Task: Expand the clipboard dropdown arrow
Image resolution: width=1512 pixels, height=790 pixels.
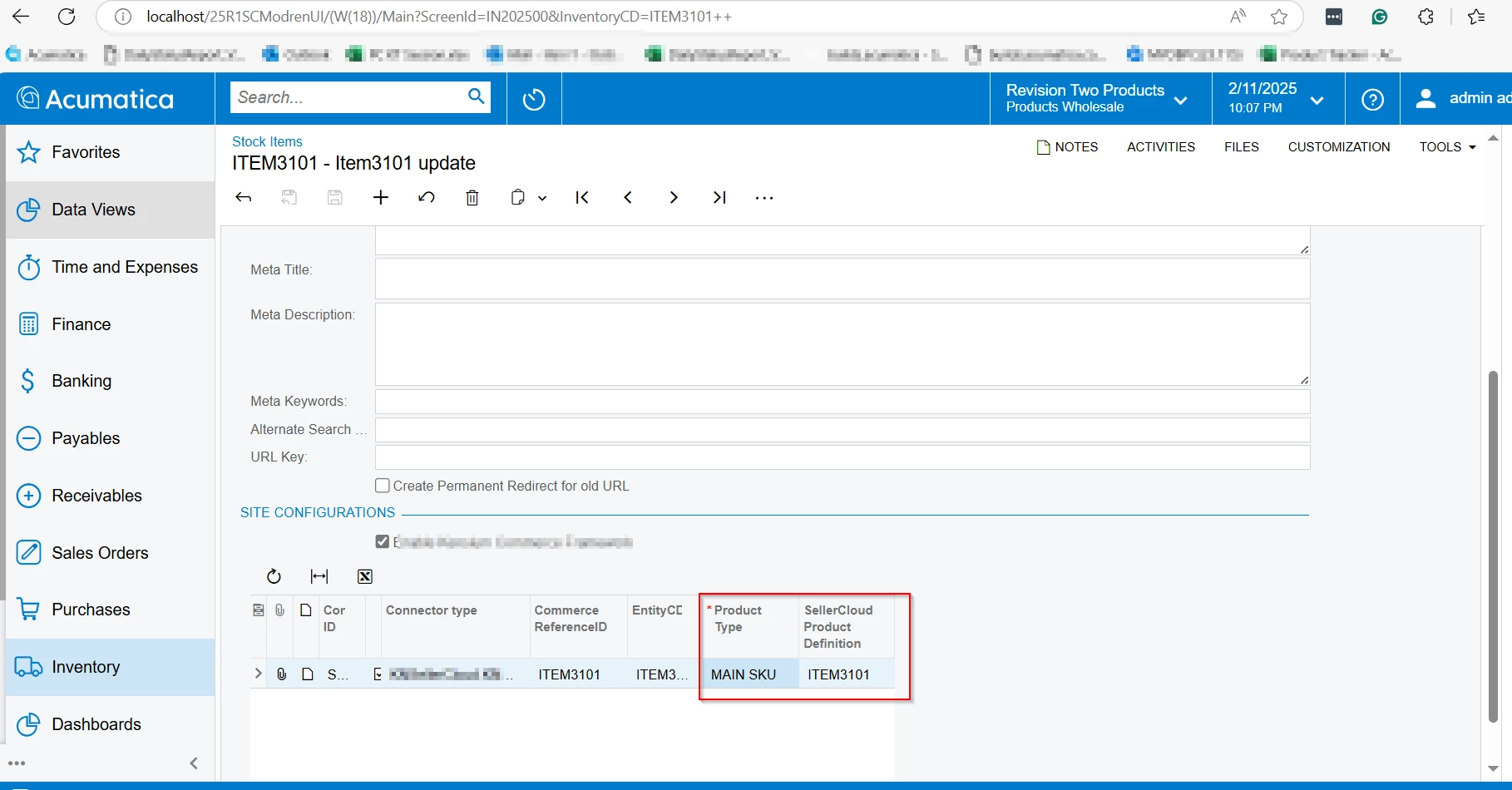Action: tap(542, 198)
